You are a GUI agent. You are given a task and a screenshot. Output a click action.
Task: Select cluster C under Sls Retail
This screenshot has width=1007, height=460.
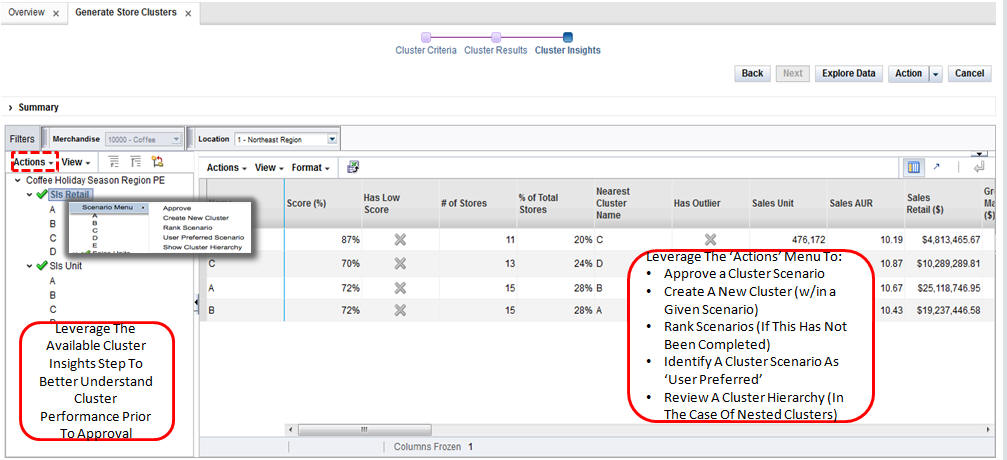point(53,238)
